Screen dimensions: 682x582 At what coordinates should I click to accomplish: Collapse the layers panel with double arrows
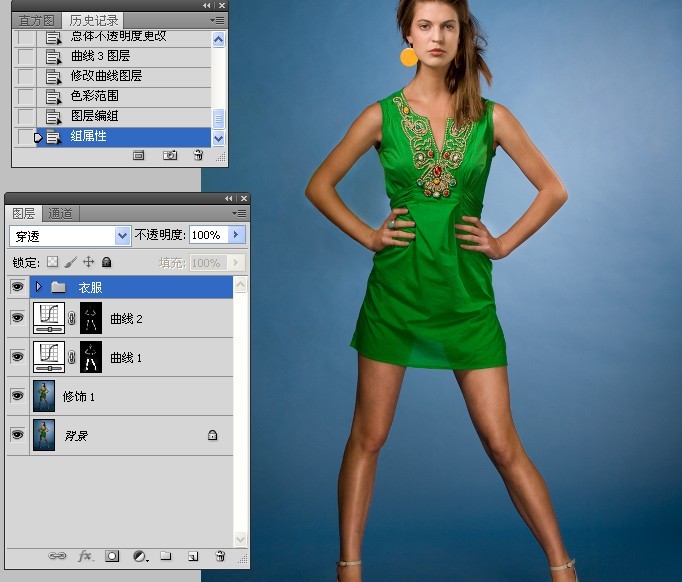click(229, 198)
